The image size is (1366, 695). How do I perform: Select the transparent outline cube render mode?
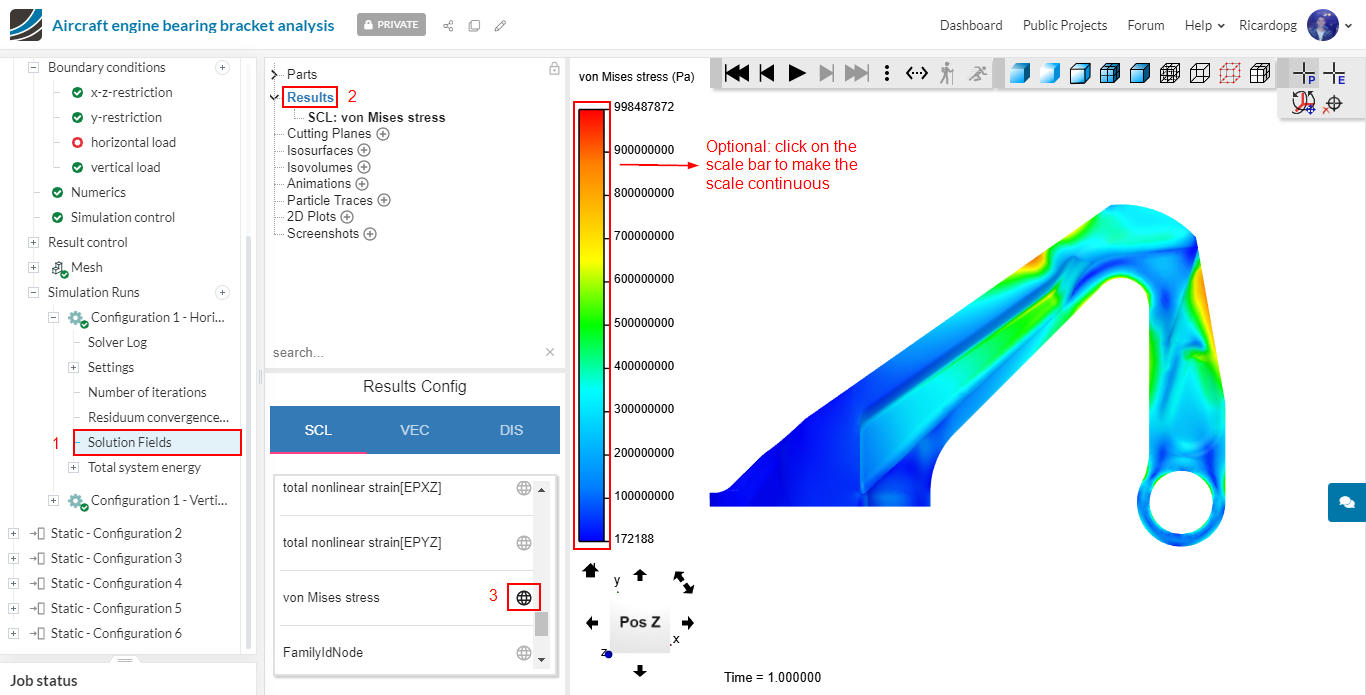click(x=1199, y=73)
